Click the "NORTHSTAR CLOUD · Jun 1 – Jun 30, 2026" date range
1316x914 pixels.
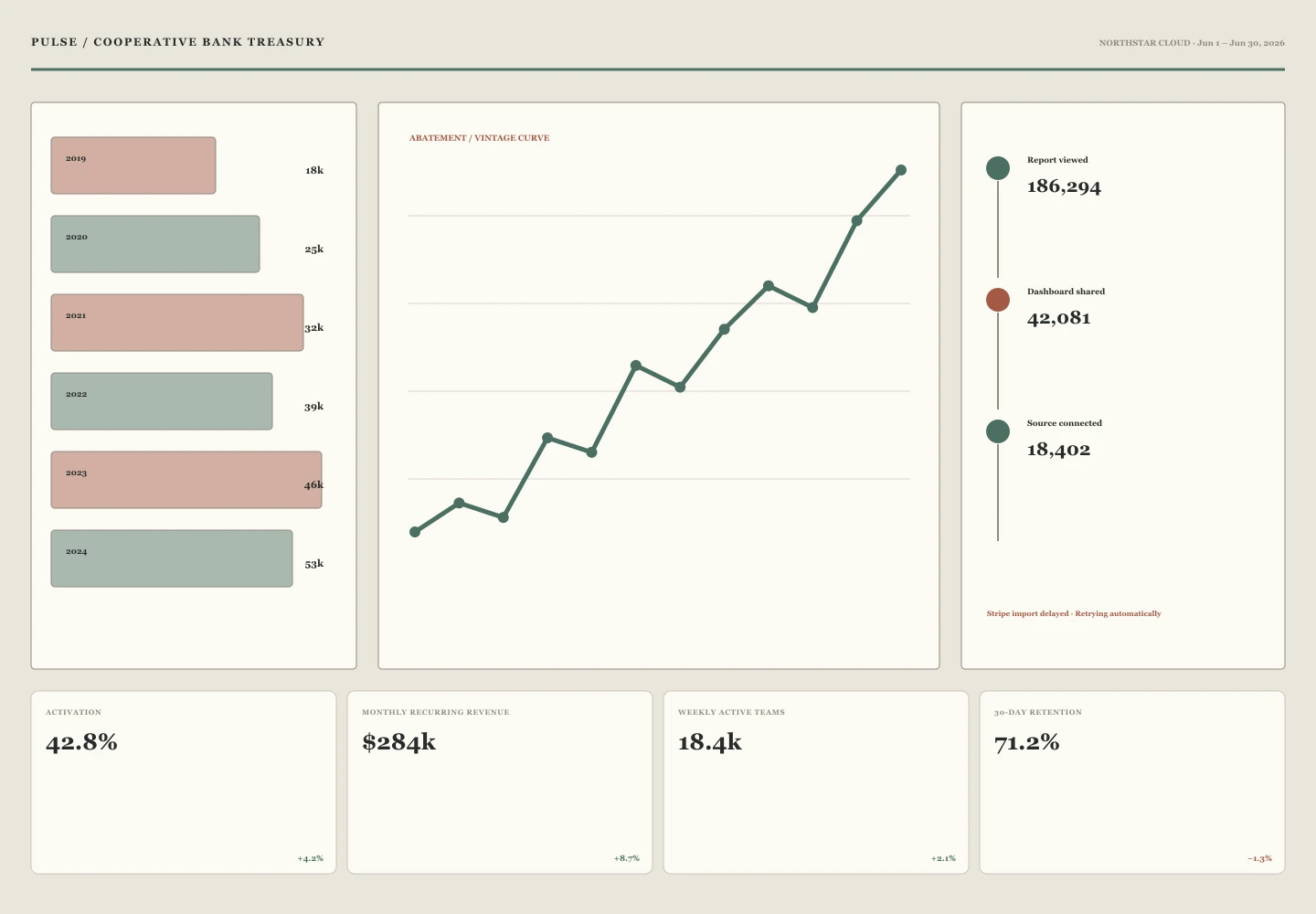[1192, 43]
